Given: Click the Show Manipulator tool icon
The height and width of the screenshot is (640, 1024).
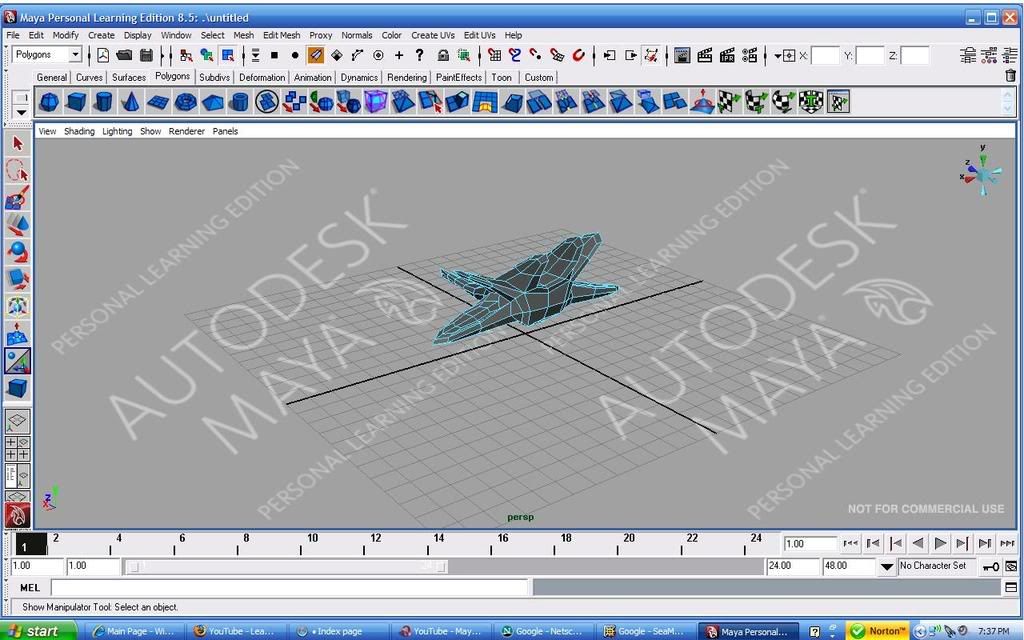Looking at the screenshot, I should pyautogui.click(x=18, y=361).
